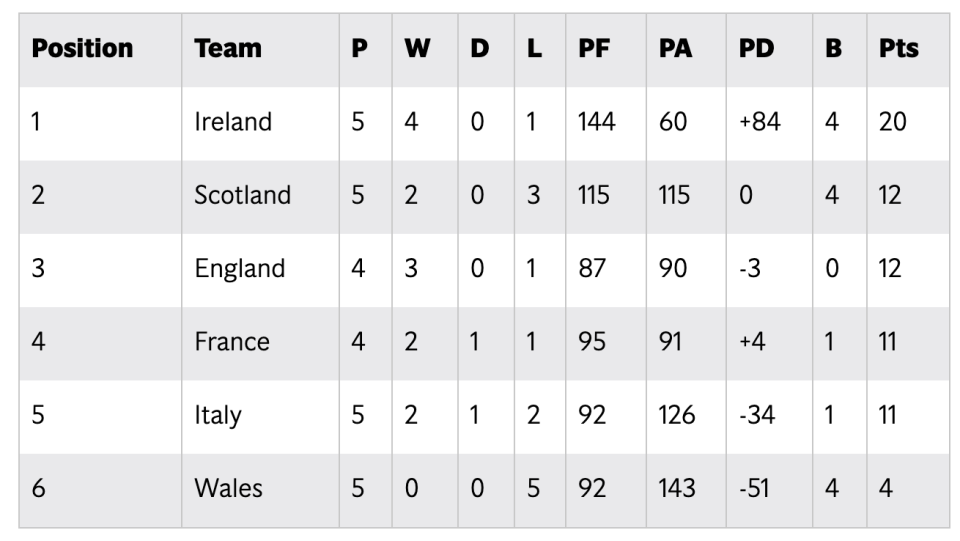
Task: Select Italy's 126 points-against value
Action: pyautogui.click(x=677, y=415)
